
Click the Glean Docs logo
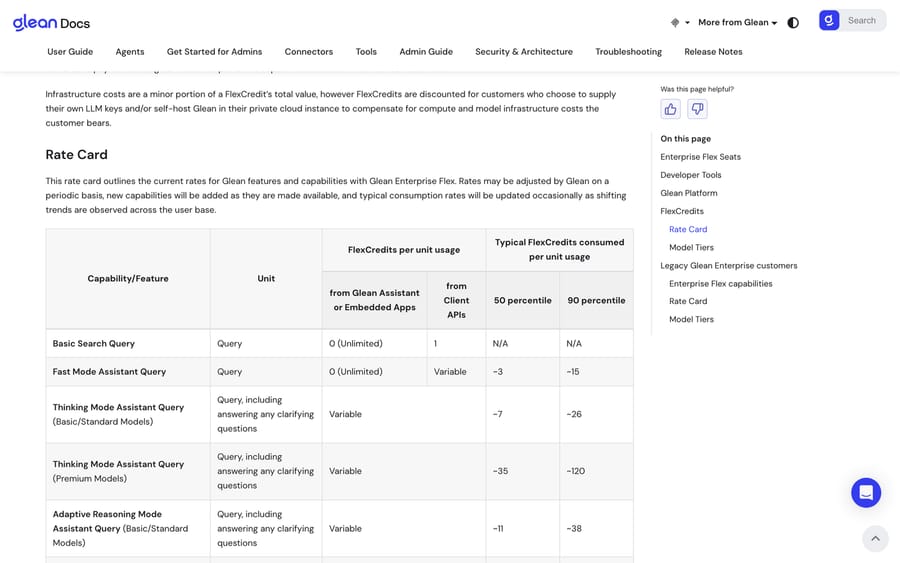tap(51, 23)
